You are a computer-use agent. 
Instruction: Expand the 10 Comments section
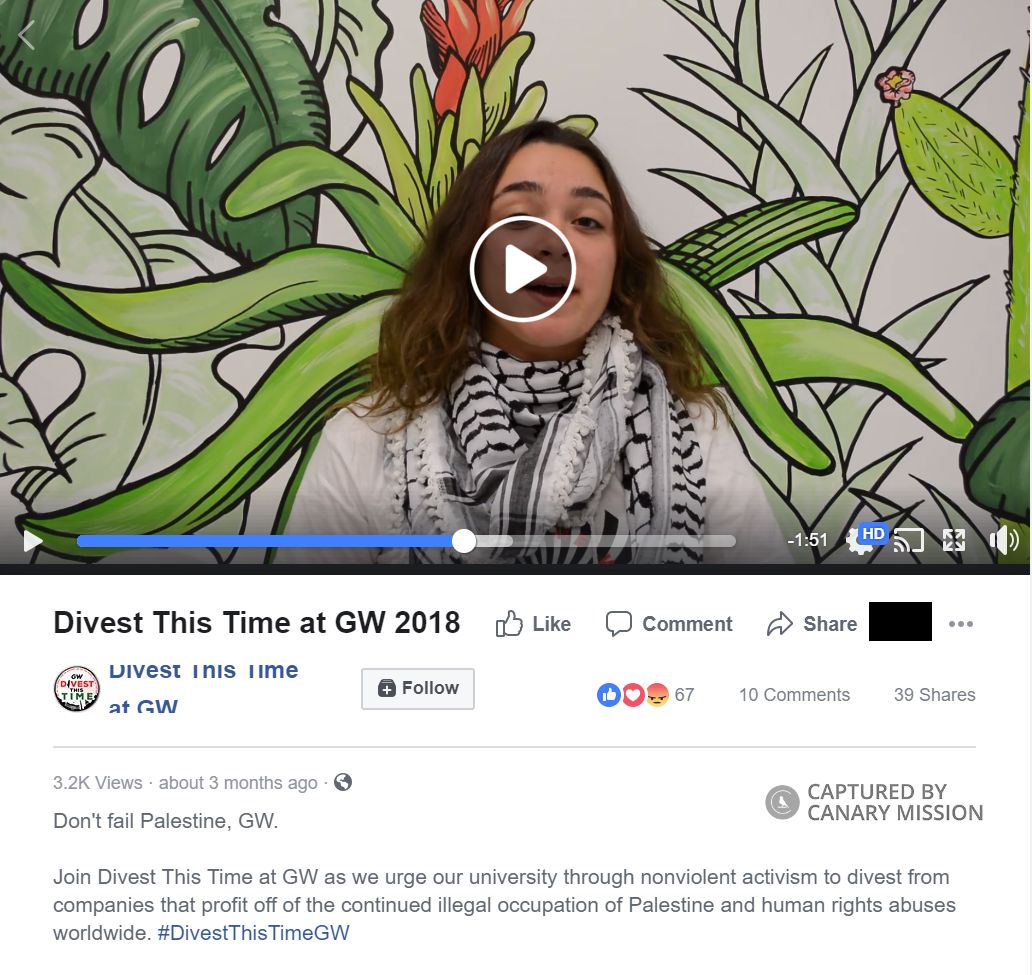point(794,695)
